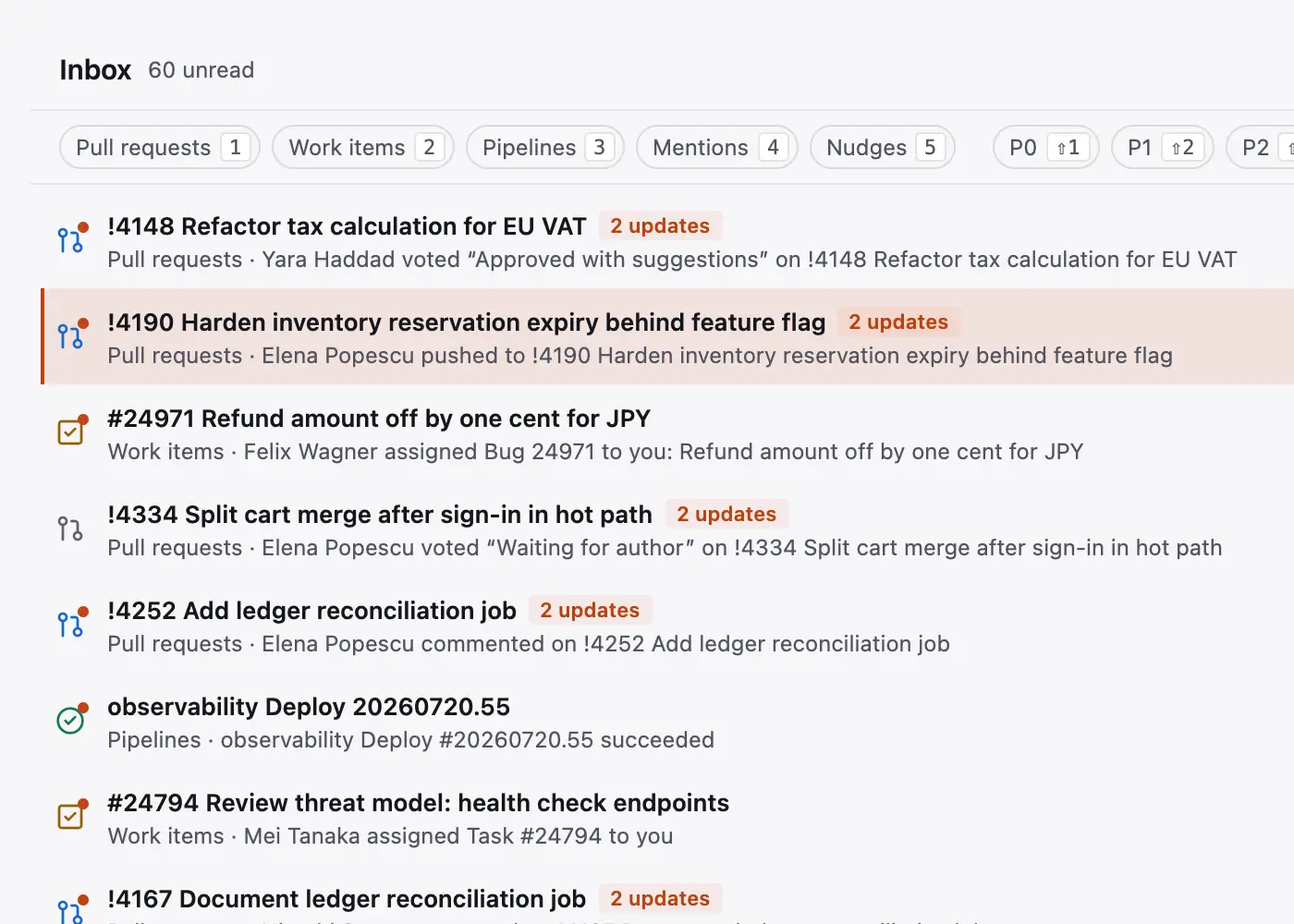1294x924 pixels.
Task: Click the 60 unread count
Action: [201, 70]
